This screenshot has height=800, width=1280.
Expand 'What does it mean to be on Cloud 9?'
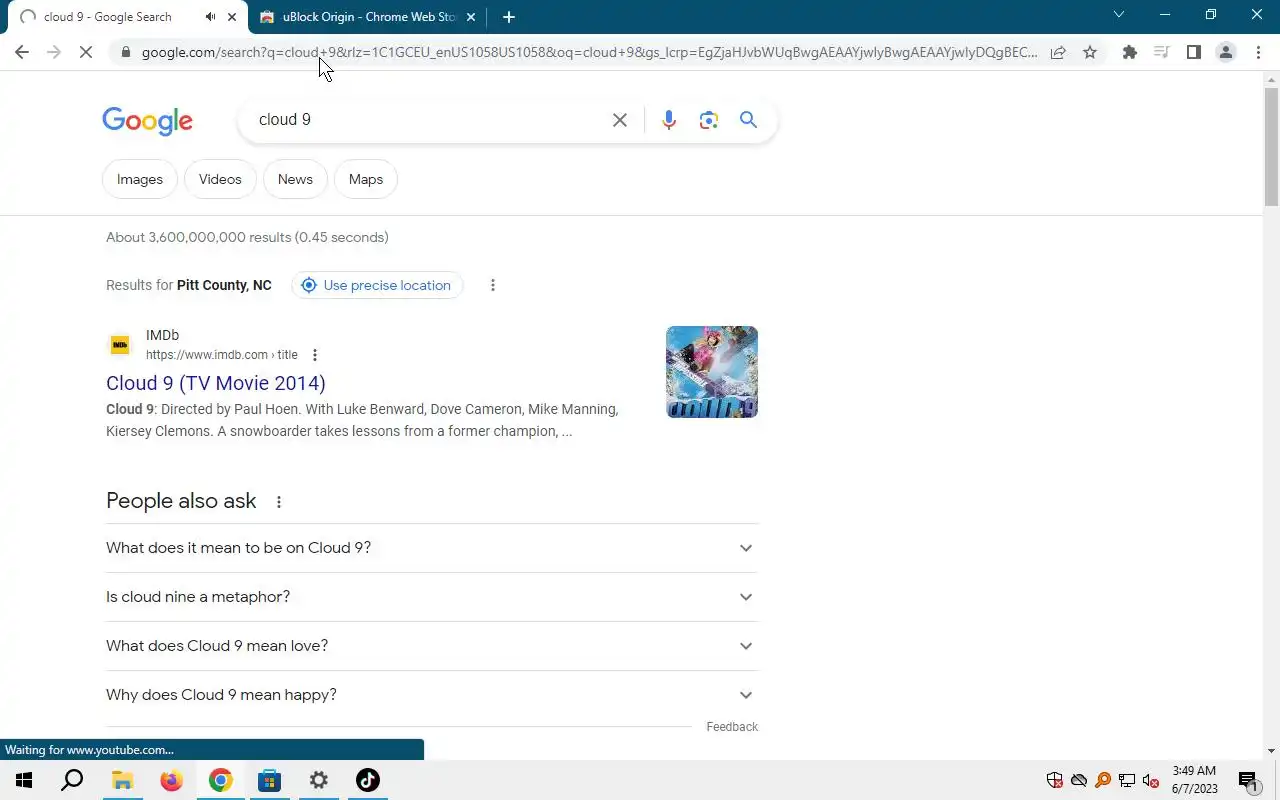(432, 548)
